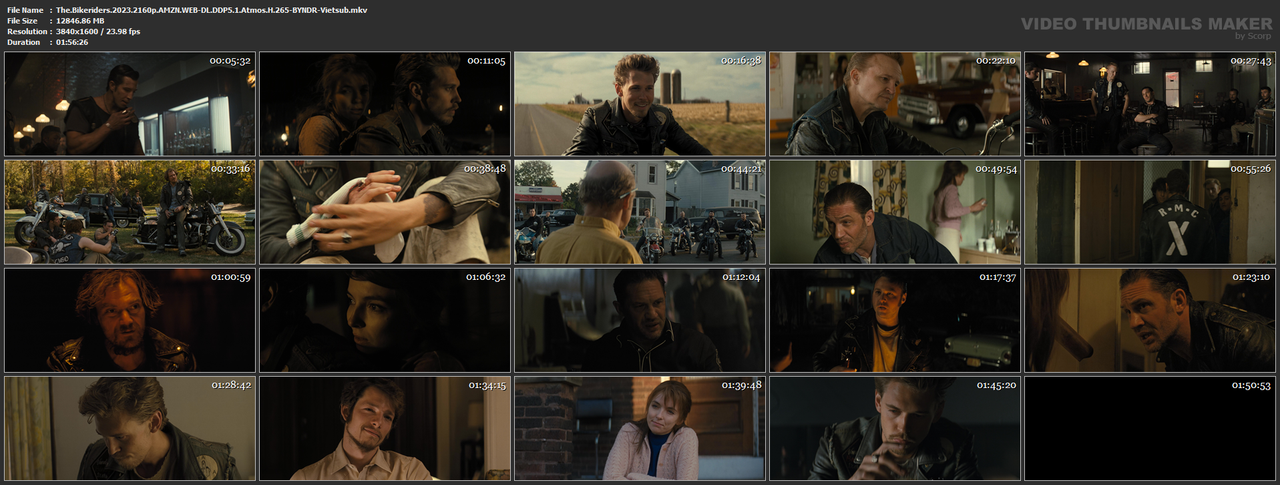Open the motorcycles thumbnail at 00:33:16
Screen dimensions: 1280x485
130,212
